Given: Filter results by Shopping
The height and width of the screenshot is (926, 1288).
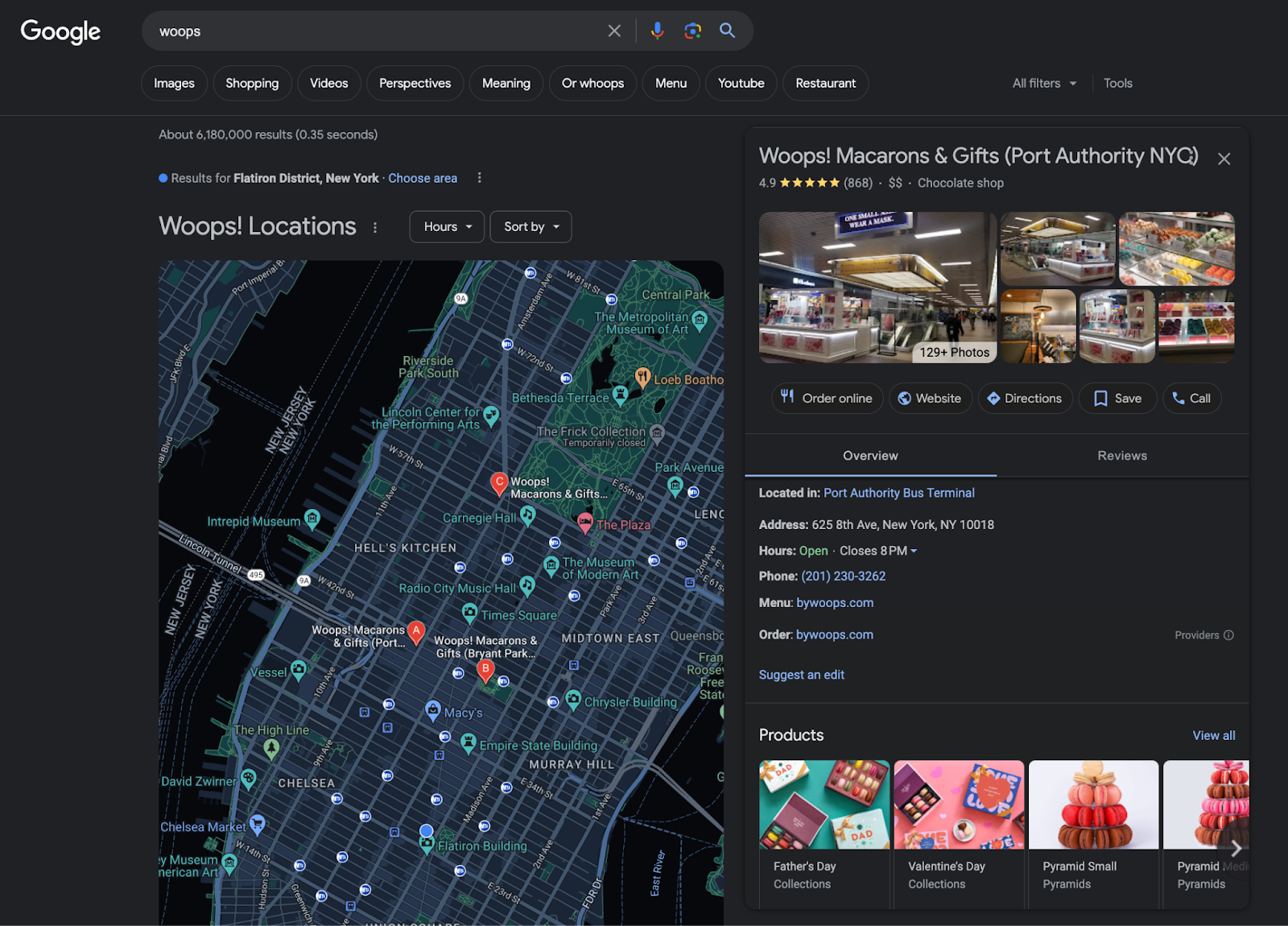Looking at the screenshot, I should coord(252,83).
